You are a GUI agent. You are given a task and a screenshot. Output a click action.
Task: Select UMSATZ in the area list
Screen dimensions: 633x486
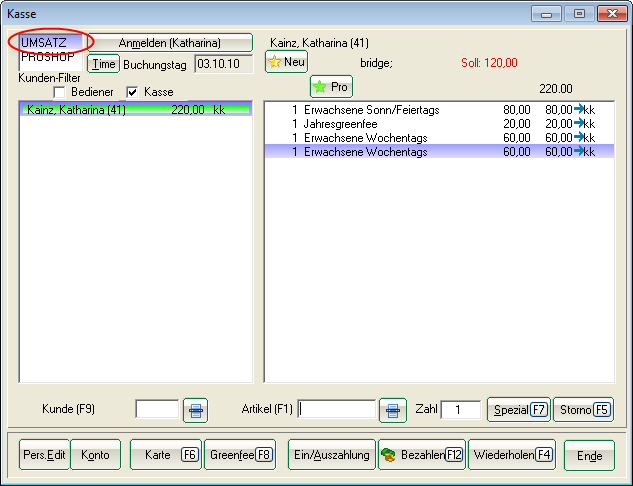pos(44,43)
